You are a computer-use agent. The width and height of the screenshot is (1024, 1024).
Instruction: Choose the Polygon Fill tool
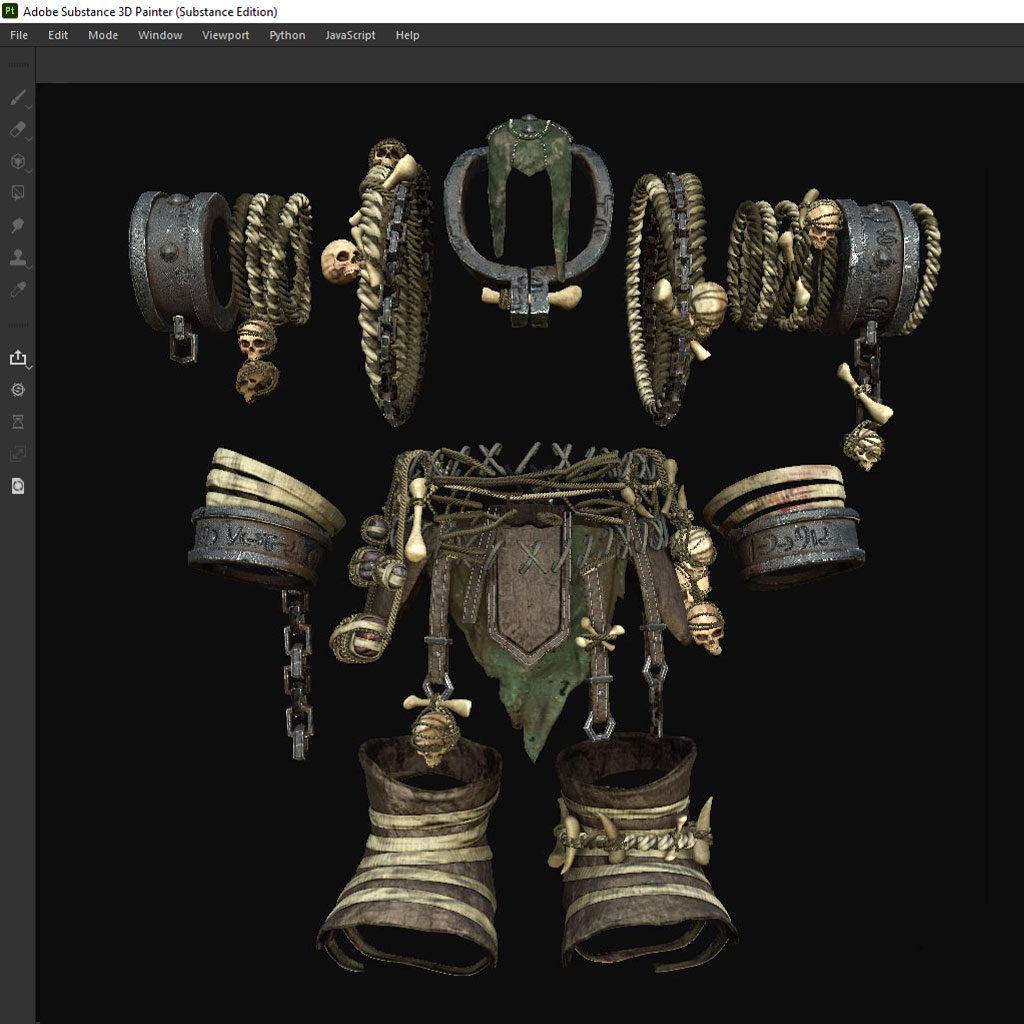click(17, 193)
